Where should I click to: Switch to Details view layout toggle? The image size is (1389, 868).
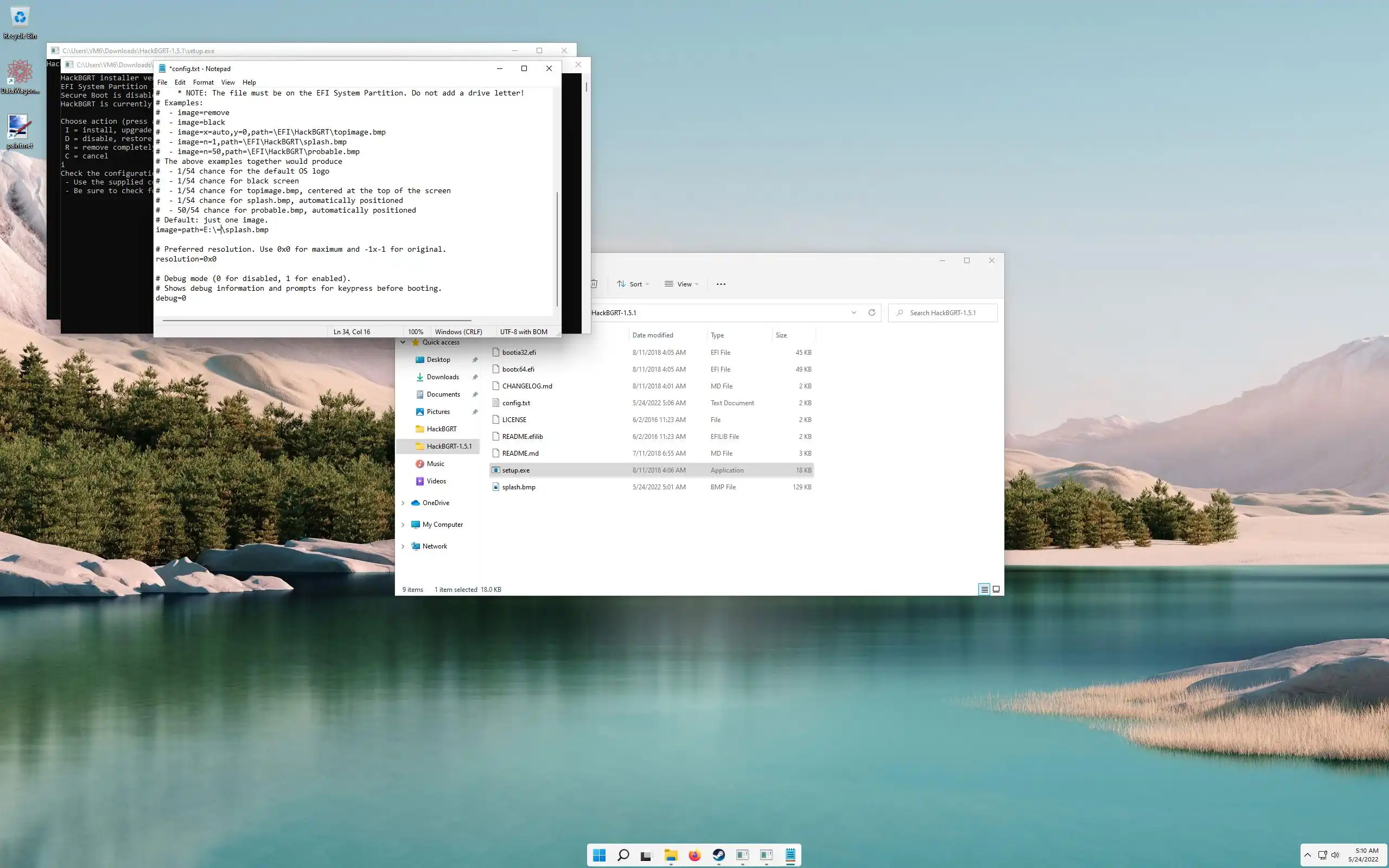click(x=984, y=590)
